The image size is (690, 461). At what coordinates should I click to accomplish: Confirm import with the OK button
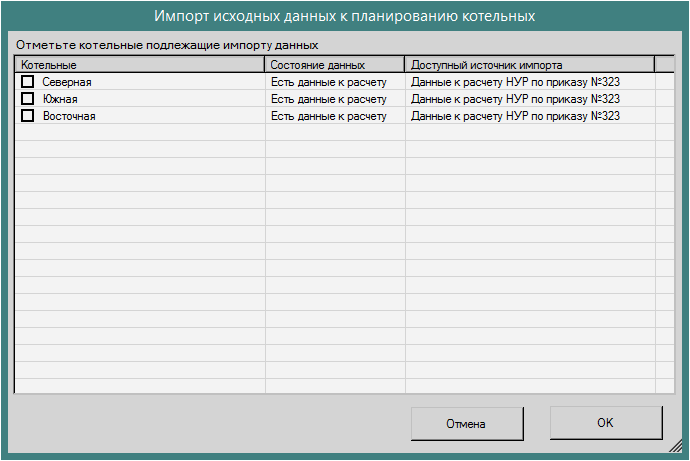pyautogui.click(x=605, y=423)
